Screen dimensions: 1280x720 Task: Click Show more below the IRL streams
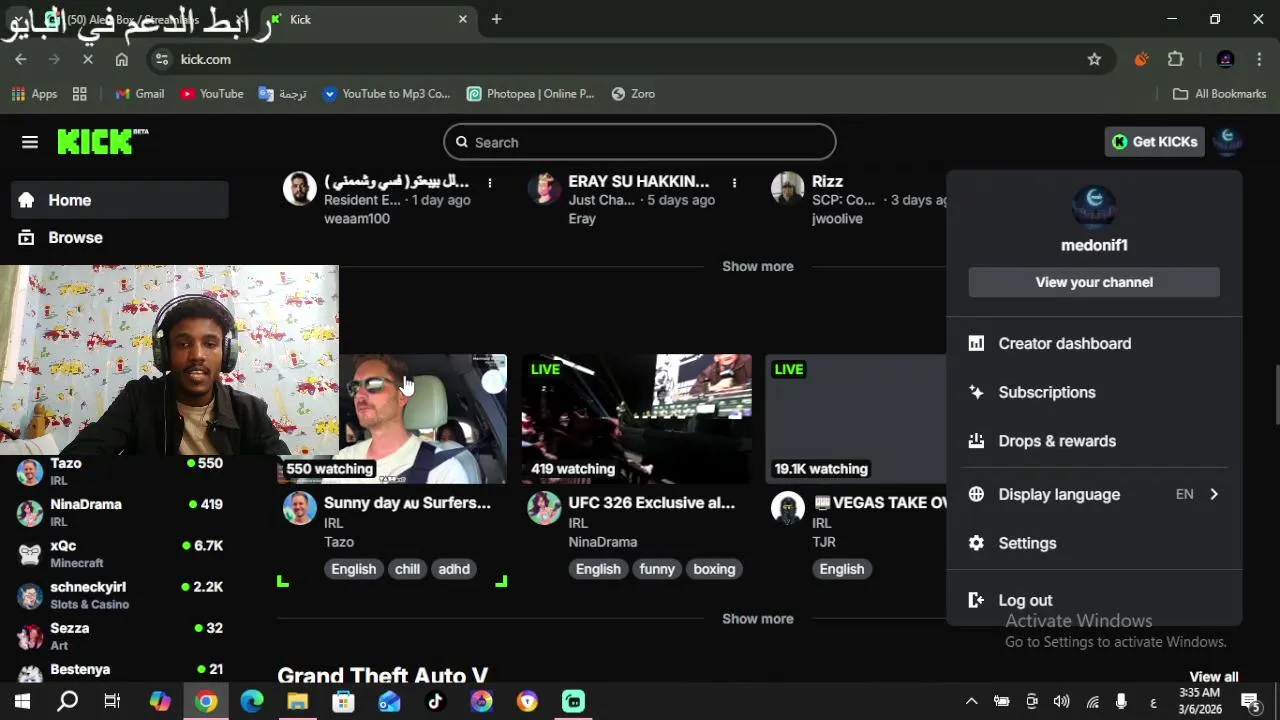coord(758,618)
